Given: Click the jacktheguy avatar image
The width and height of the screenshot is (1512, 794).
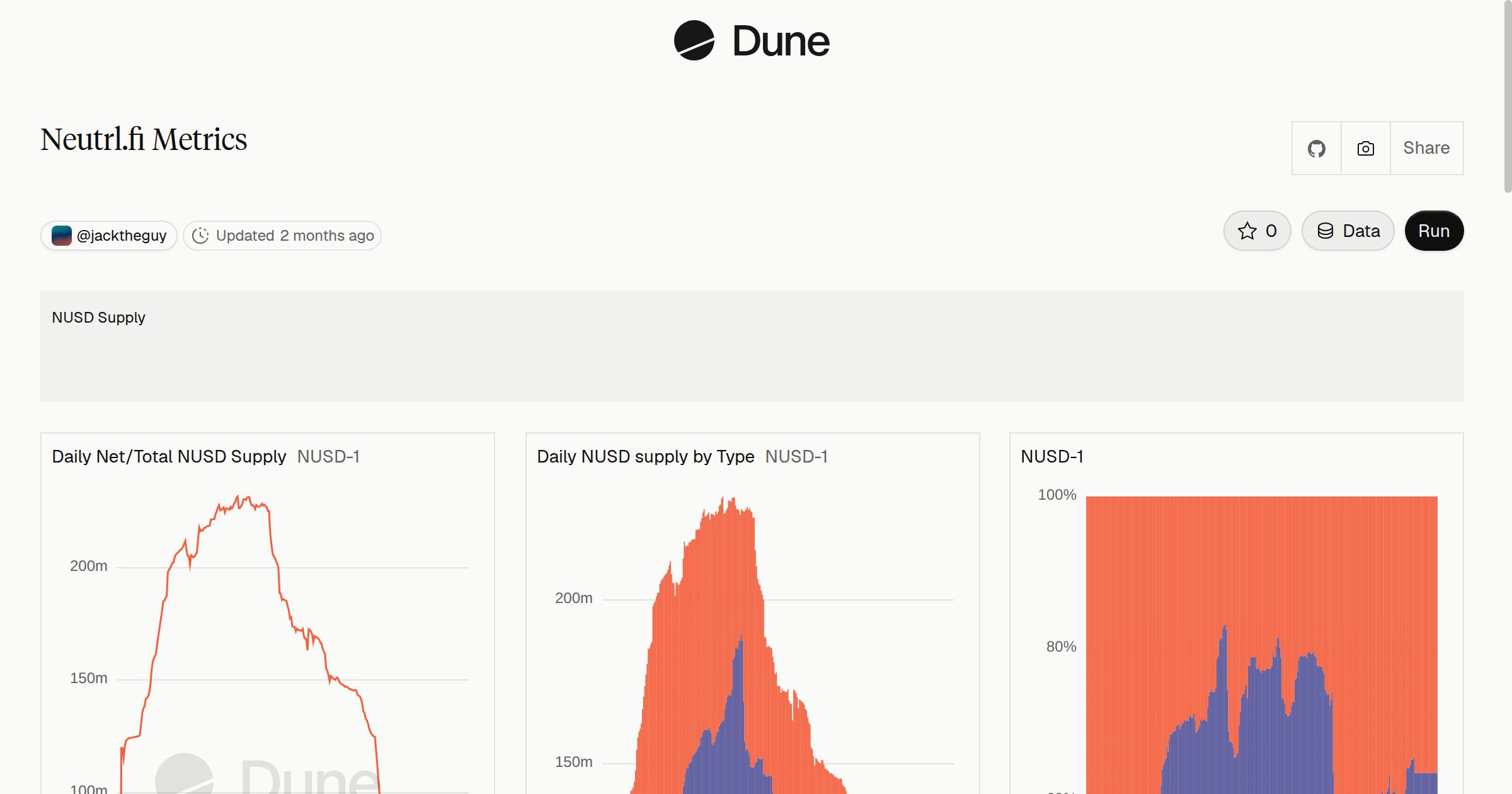Looking at the screenshot, I should pyautogui.click(x=61, y=236).
